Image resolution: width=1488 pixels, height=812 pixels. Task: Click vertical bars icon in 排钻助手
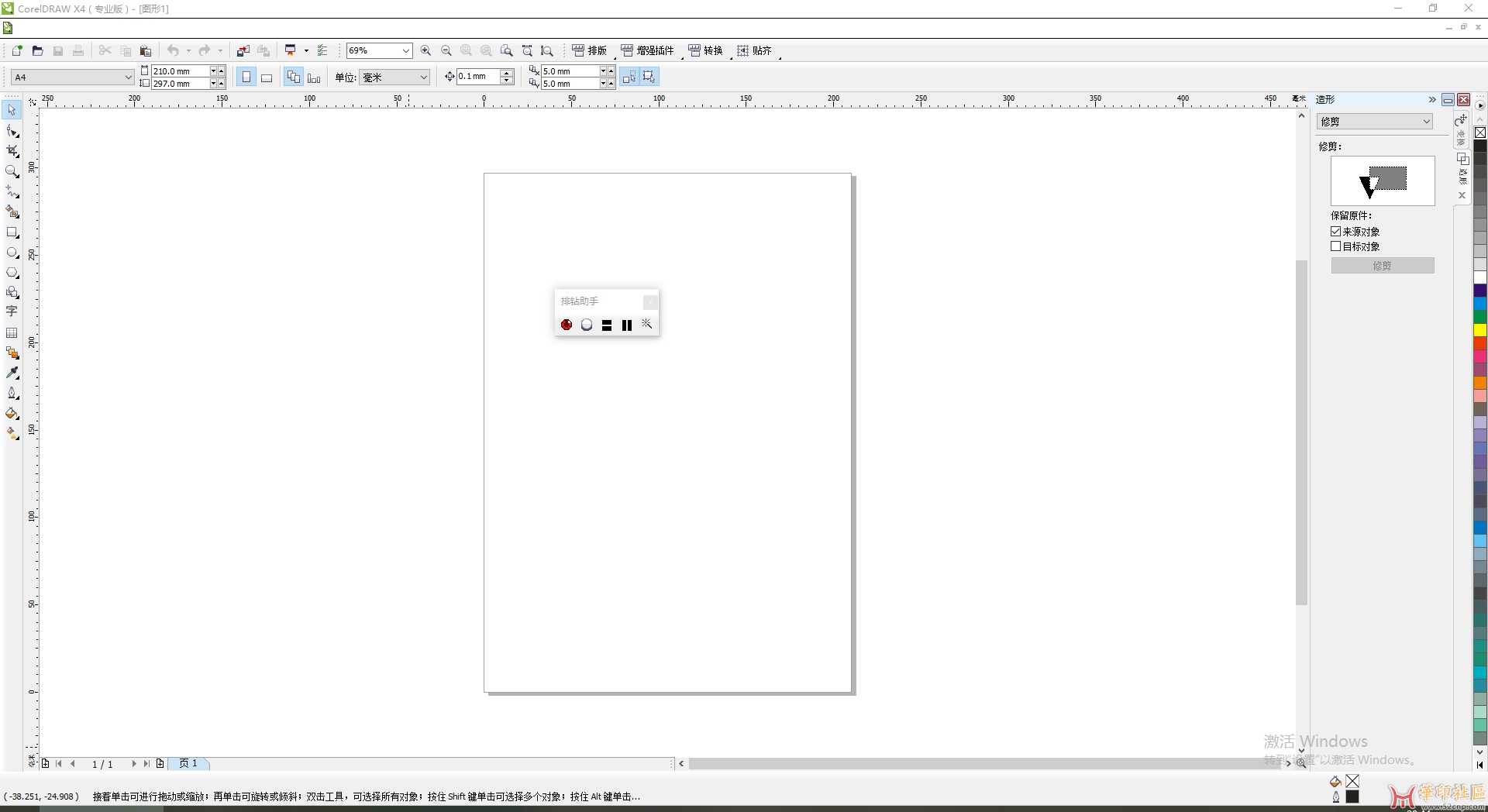coord(627,325)
